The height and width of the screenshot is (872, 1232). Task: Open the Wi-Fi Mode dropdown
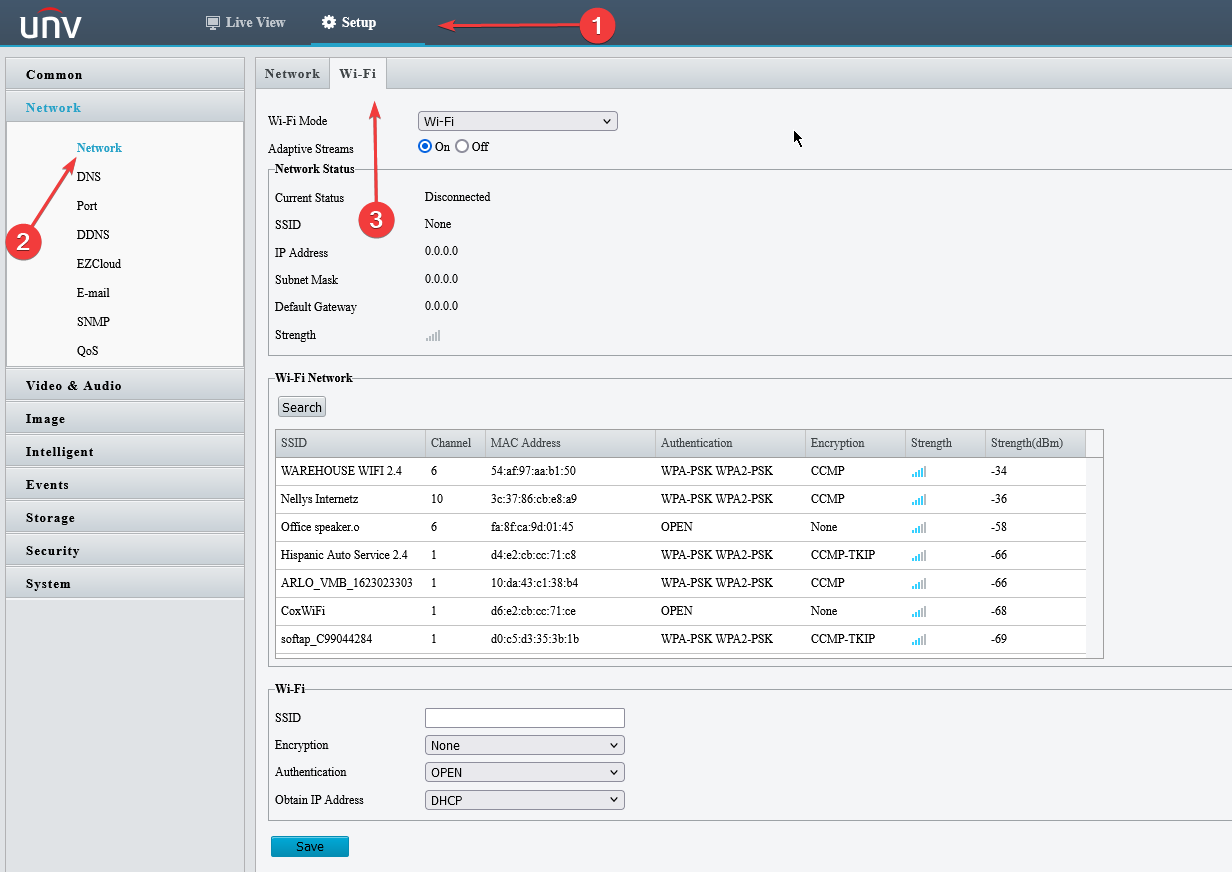[518, 121]
